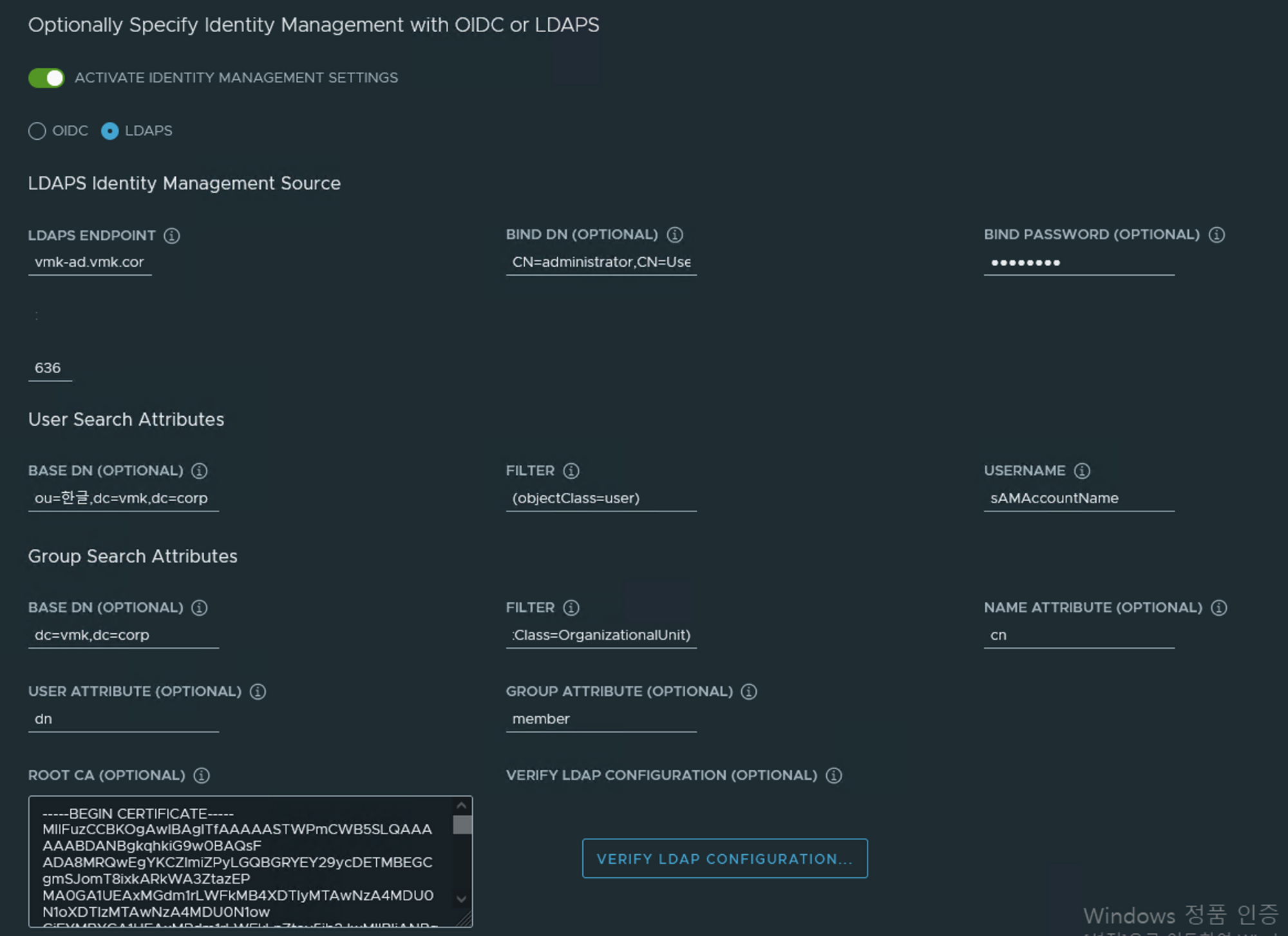
Task: Click the LDAPS endpoint host field
Action: 90,263
